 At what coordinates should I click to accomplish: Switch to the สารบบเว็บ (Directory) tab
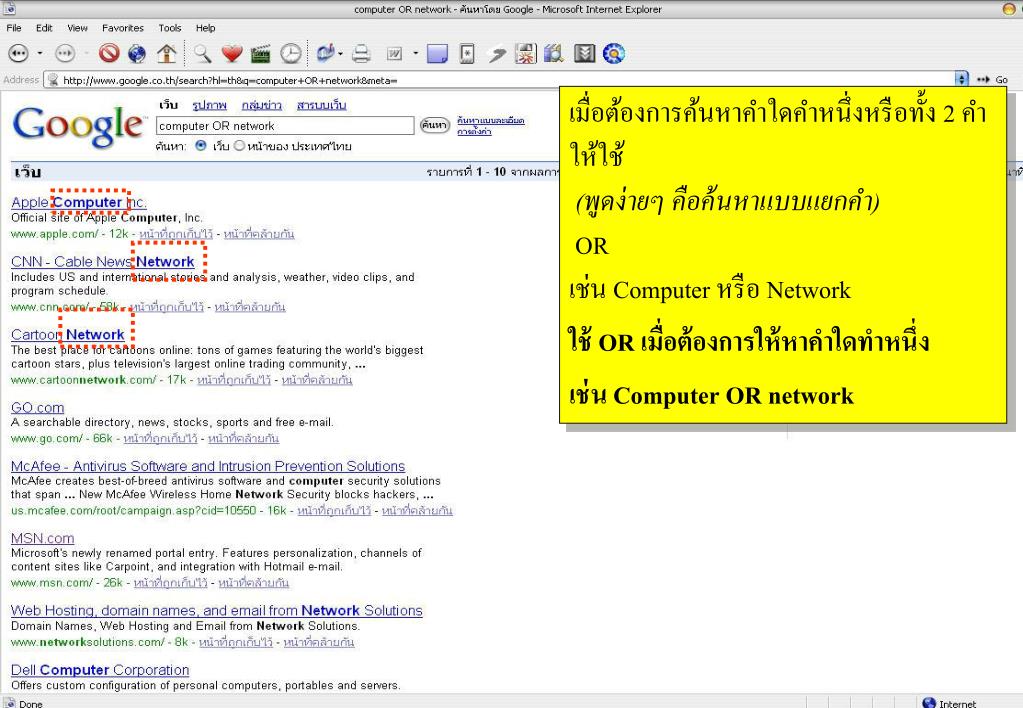click(322, 105)
